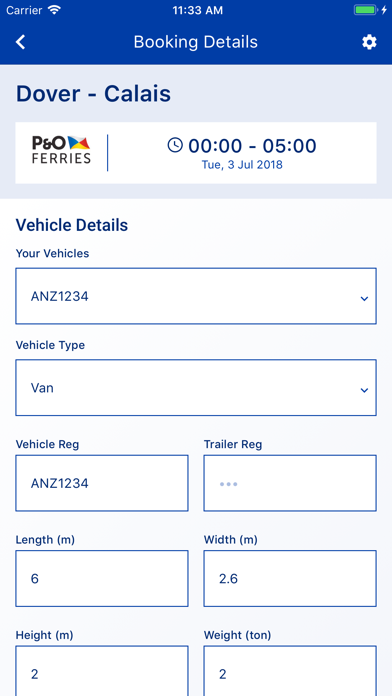Expand the Your Vehicles dropdown chevron
392x696 pixels.
pyautogui.click(x=364, y=299)
